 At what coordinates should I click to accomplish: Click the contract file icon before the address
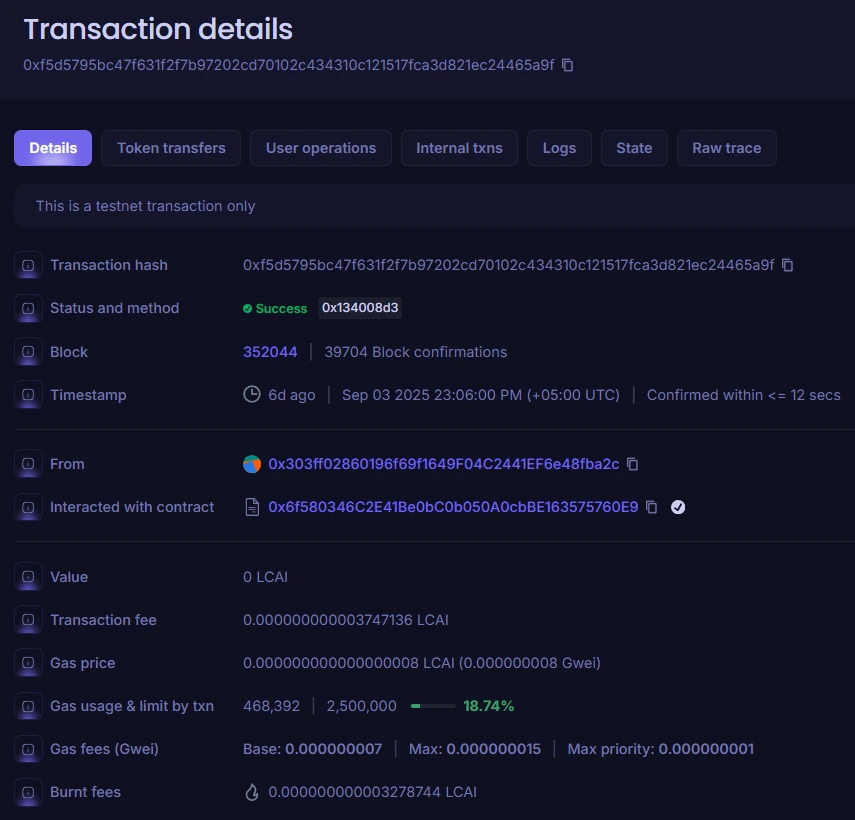pyautogui.click(x=252, y=507)
